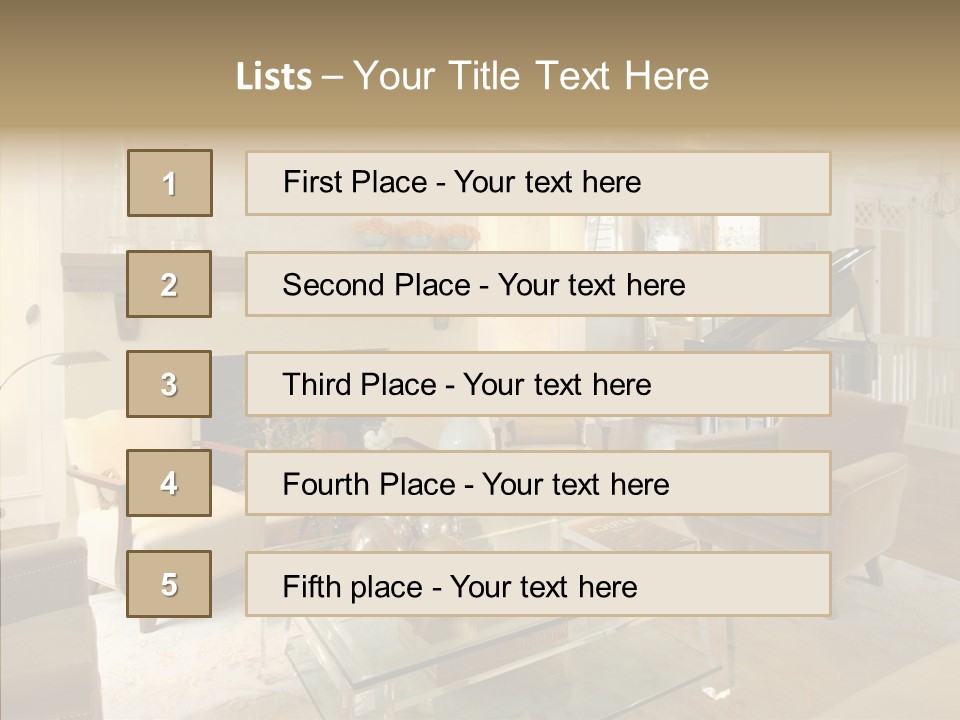Click the number 4 box
Screen dimensions: 960x720
[x=169, y=483]
